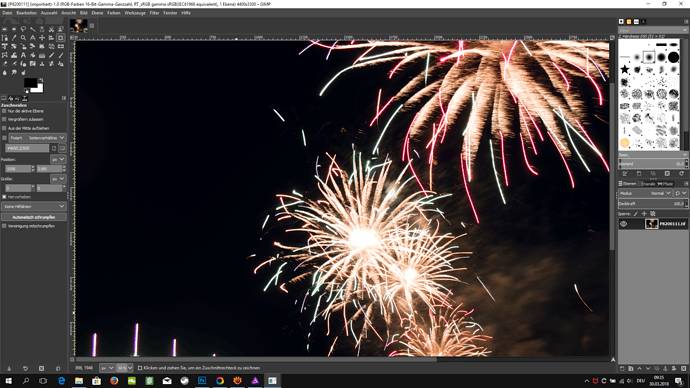Select the Color Picker tool
Image resolution: width=690 pixels, height=388 pixels.
(14, 38)
